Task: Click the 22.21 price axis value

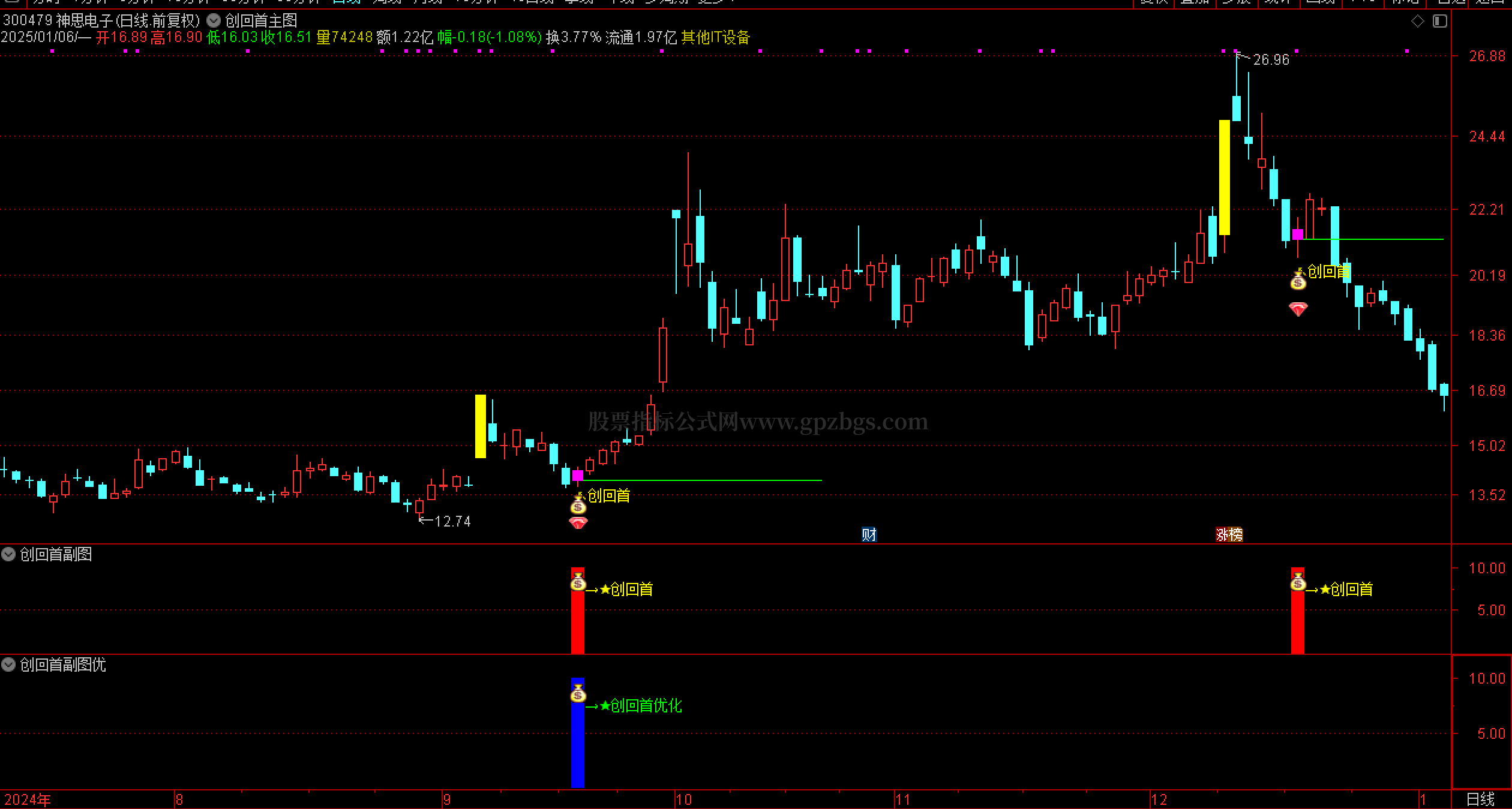Action: (1487, 210)
